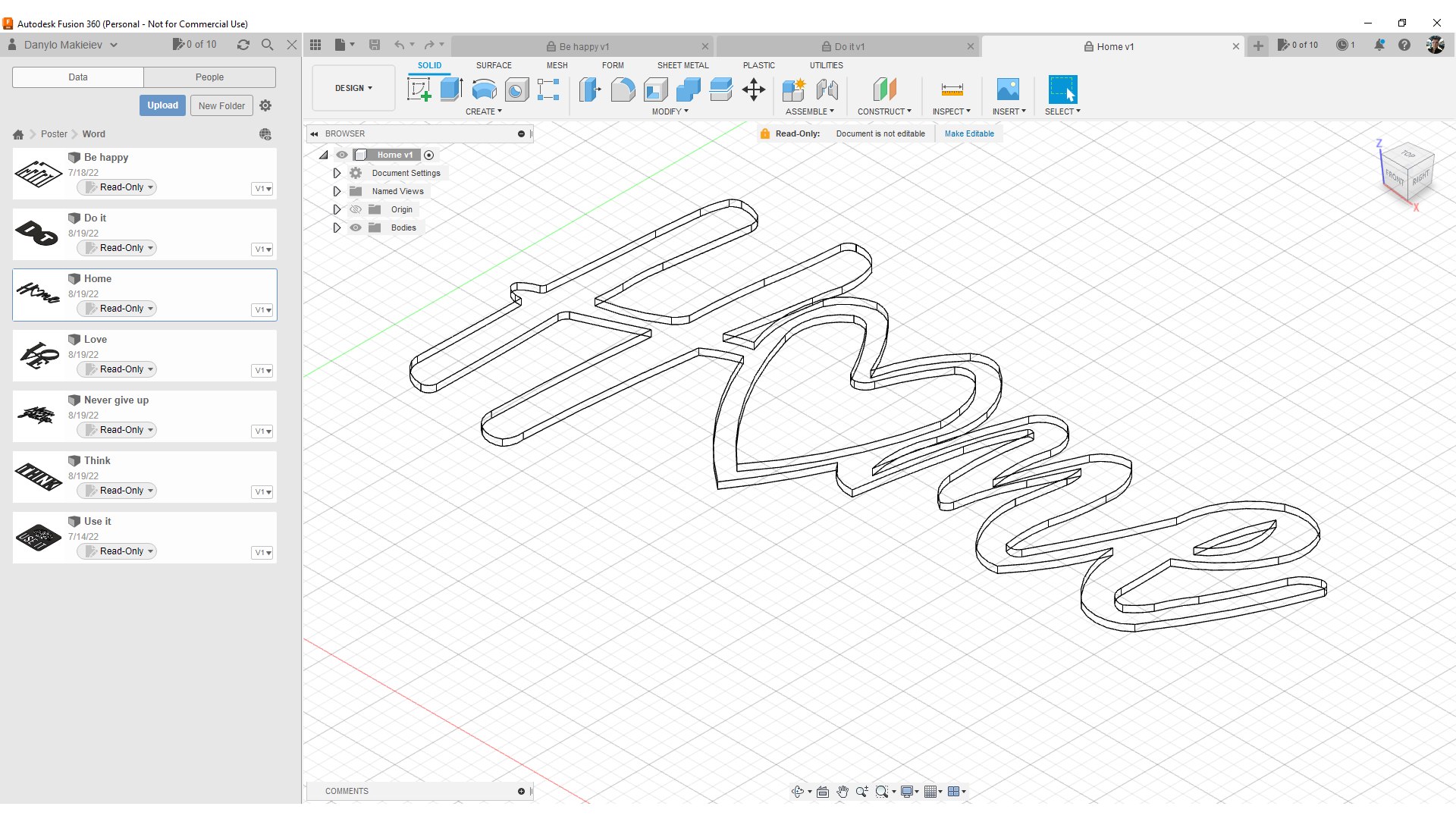The width and height of the screenshot is (1456, 819).
Task: Select the Revolve tool icon
Action: [x=484, y=89]
